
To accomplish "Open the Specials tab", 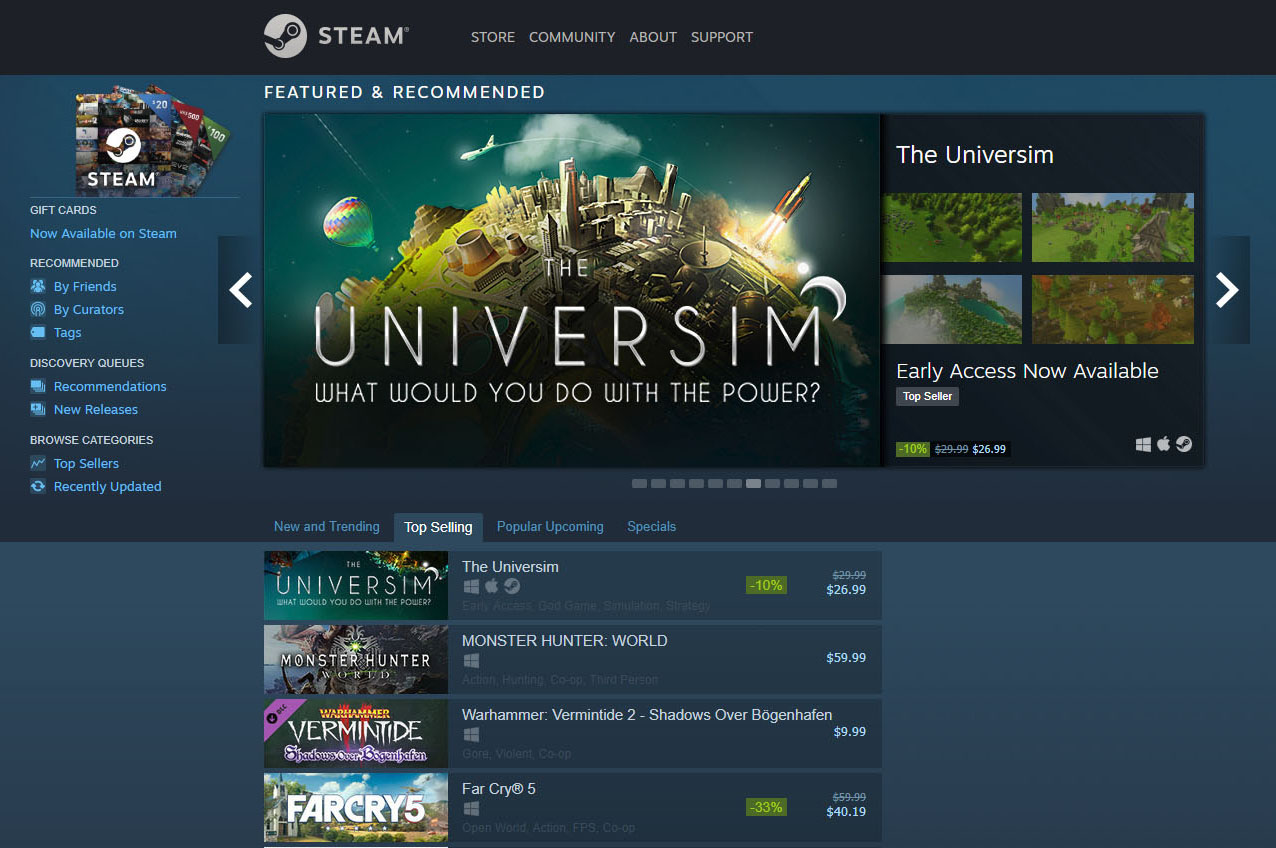I will 652,526.
